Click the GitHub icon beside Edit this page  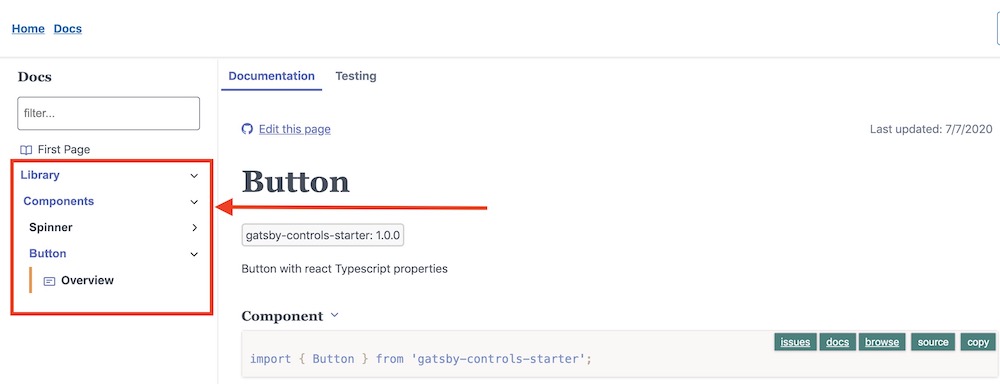coord(247,129)
